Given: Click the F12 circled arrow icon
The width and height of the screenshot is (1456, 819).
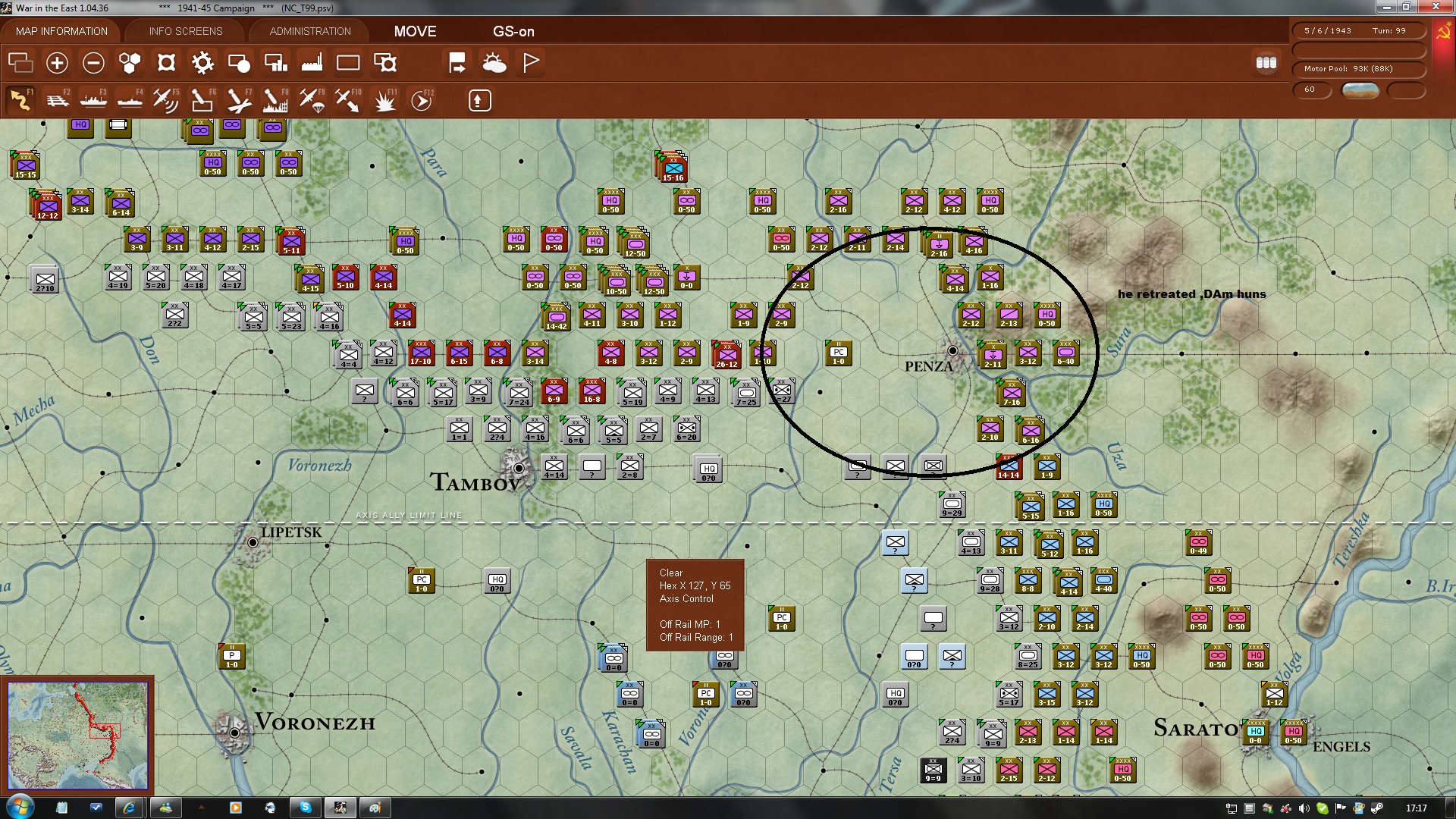Looking at the screenshot, I should tap(422, 100).
